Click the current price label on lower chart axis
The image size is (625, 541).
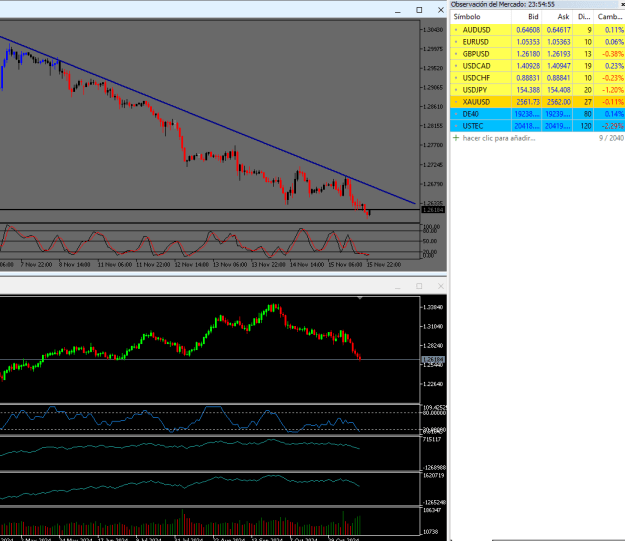click(x=433, y=360)
